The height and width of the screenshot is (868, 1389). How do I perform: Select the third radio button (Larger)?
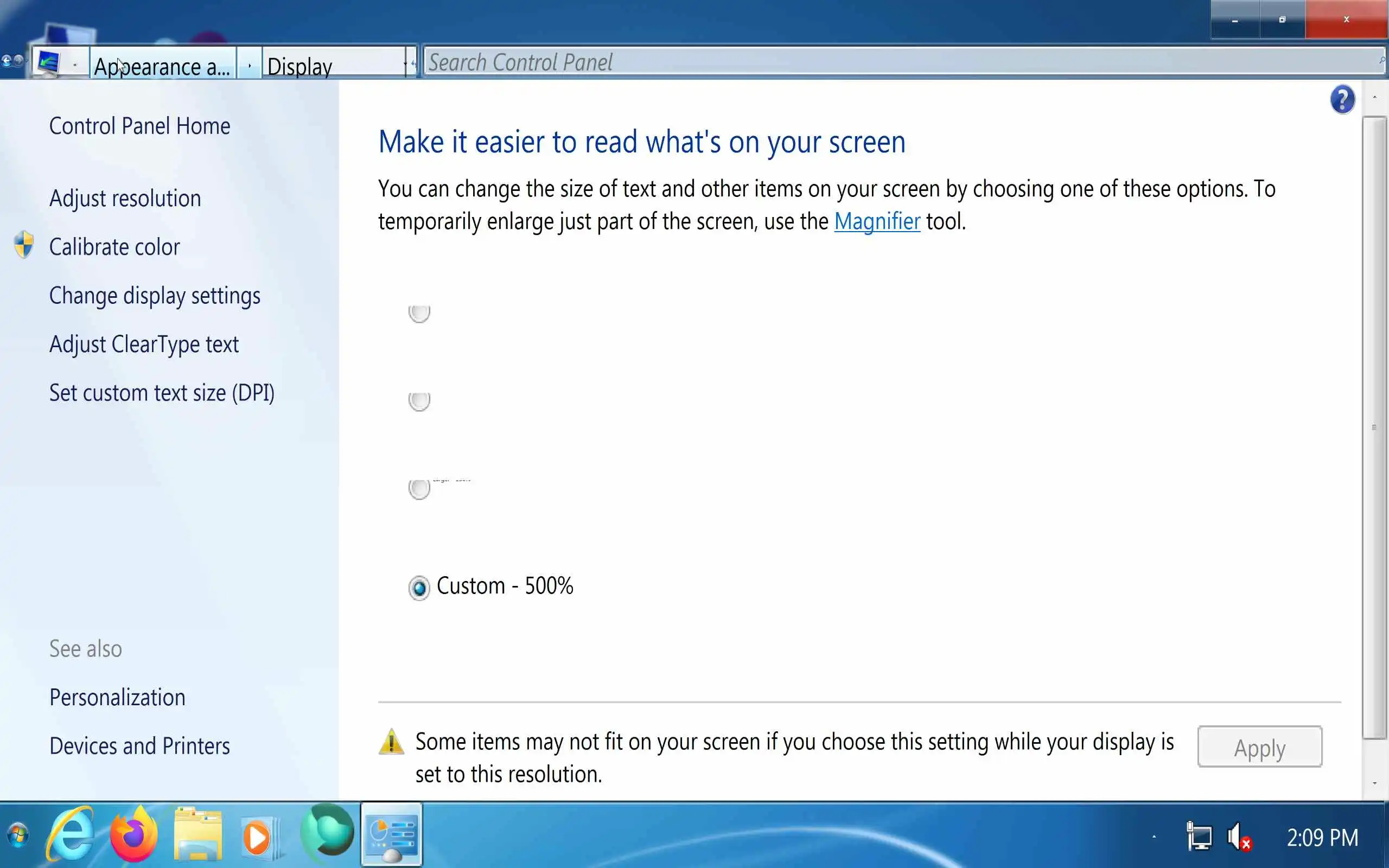[x=419, y=489]
